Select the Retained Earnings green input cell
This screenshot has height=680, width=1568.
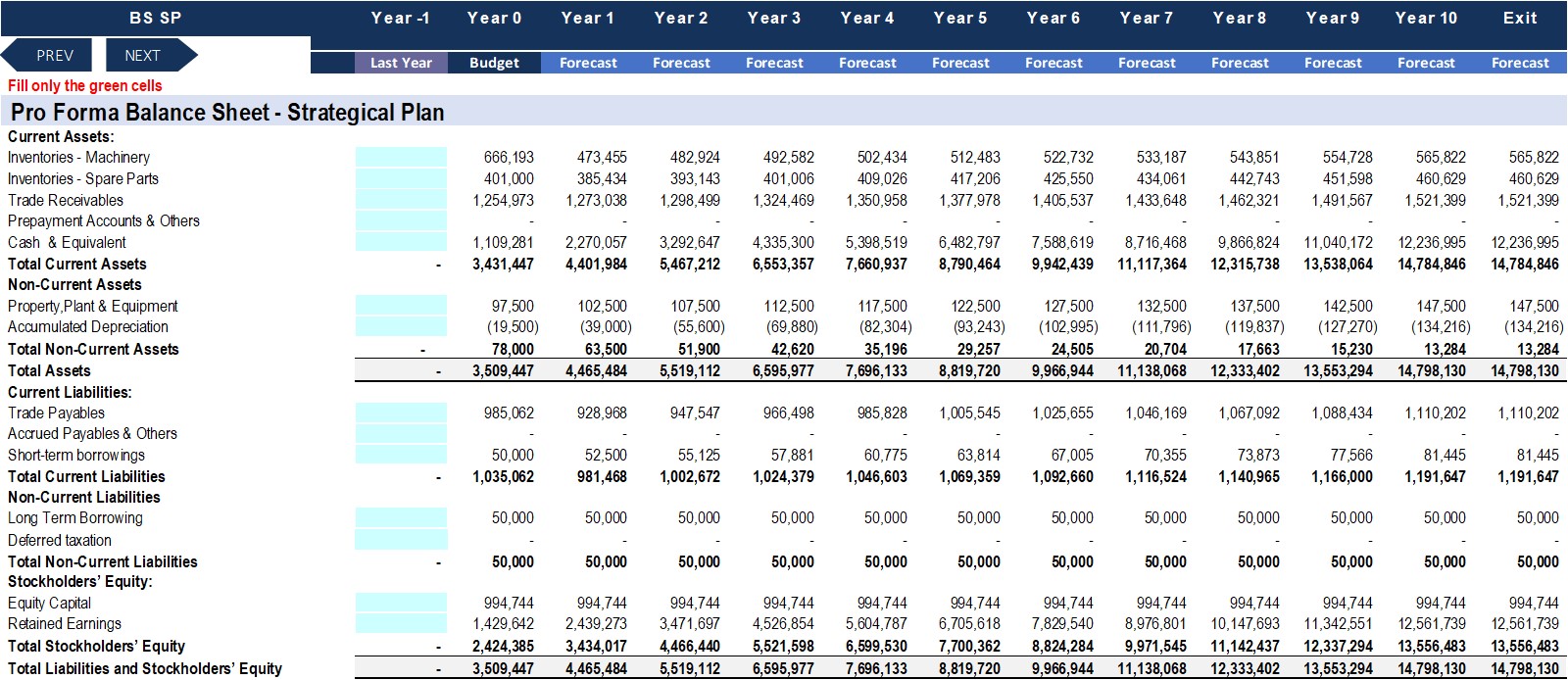[401, 624]
